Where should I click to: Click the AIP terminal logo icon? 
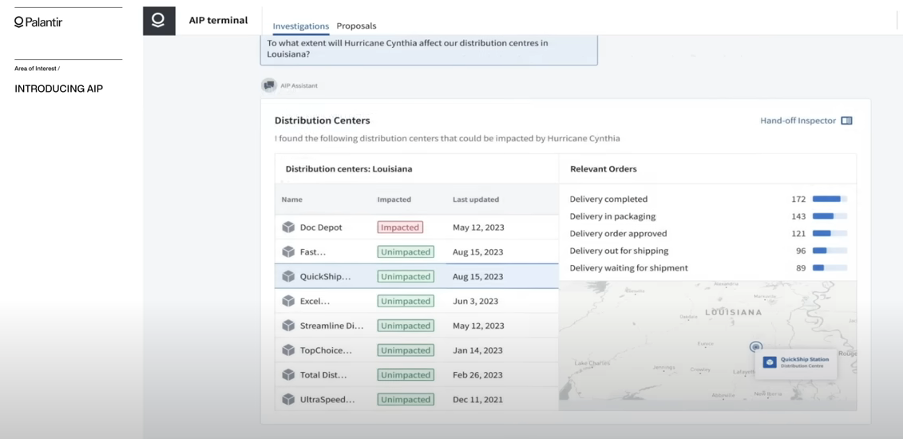159,21
